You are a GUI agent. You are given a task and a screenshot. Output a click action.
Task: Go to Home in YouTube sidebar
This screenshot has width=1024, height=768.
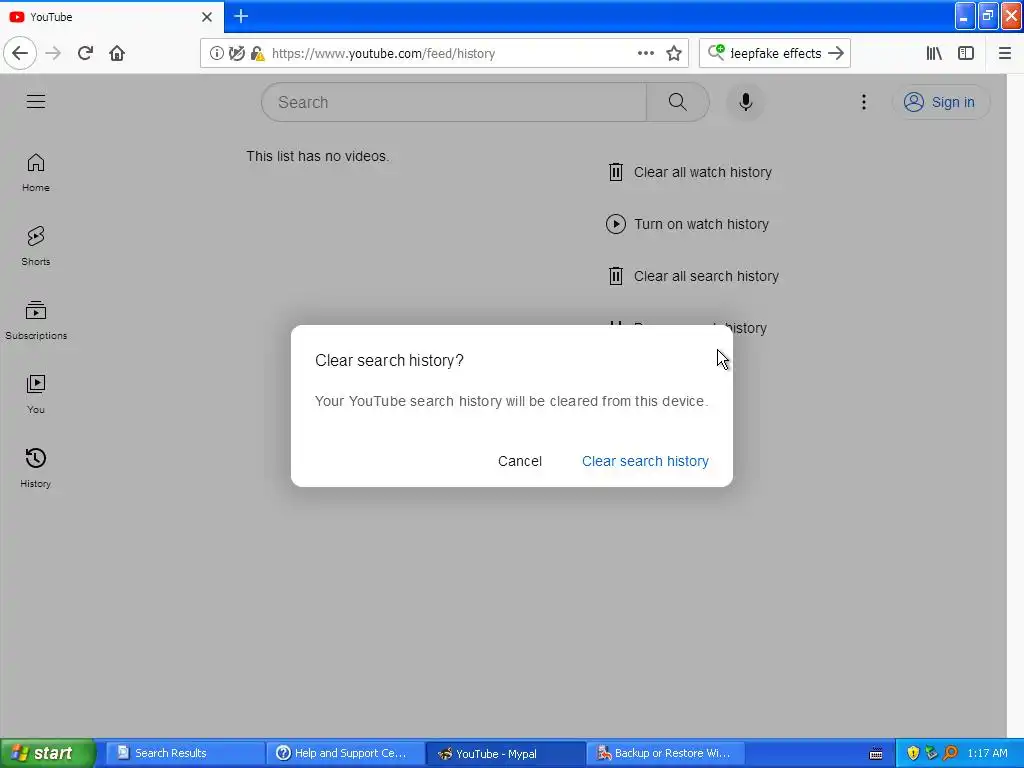pos(36,173)
